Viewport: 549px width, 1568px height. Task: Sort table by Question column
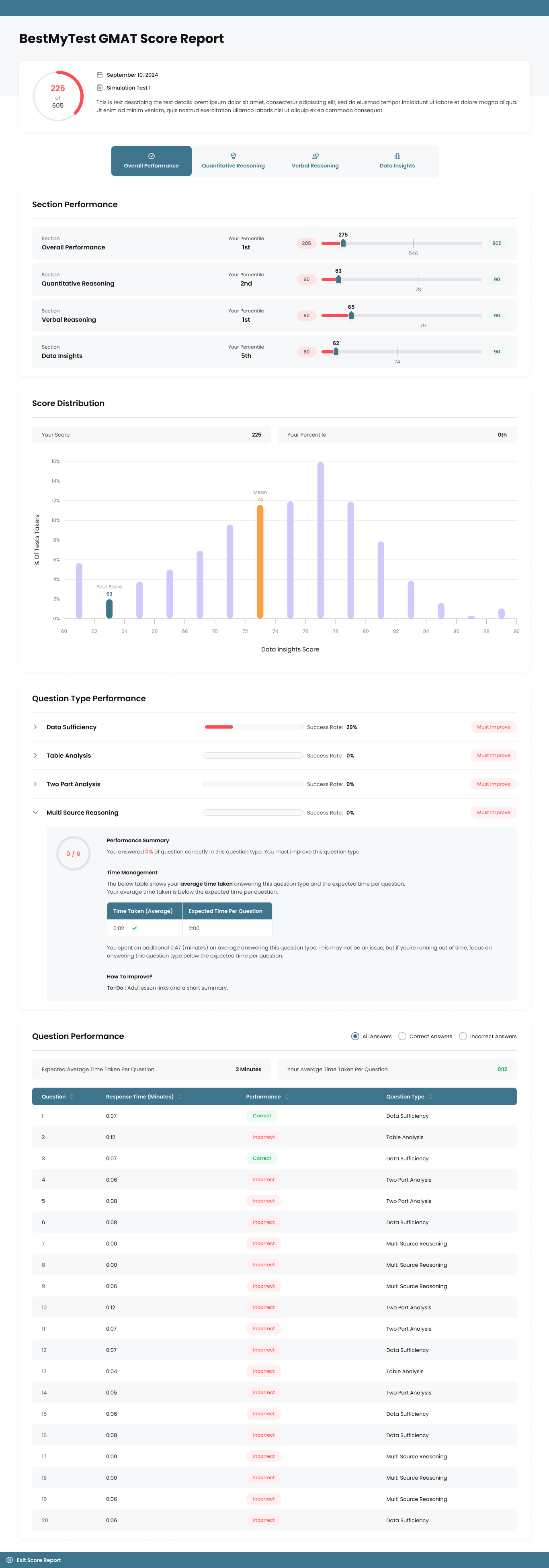[x=57, y=1096]
